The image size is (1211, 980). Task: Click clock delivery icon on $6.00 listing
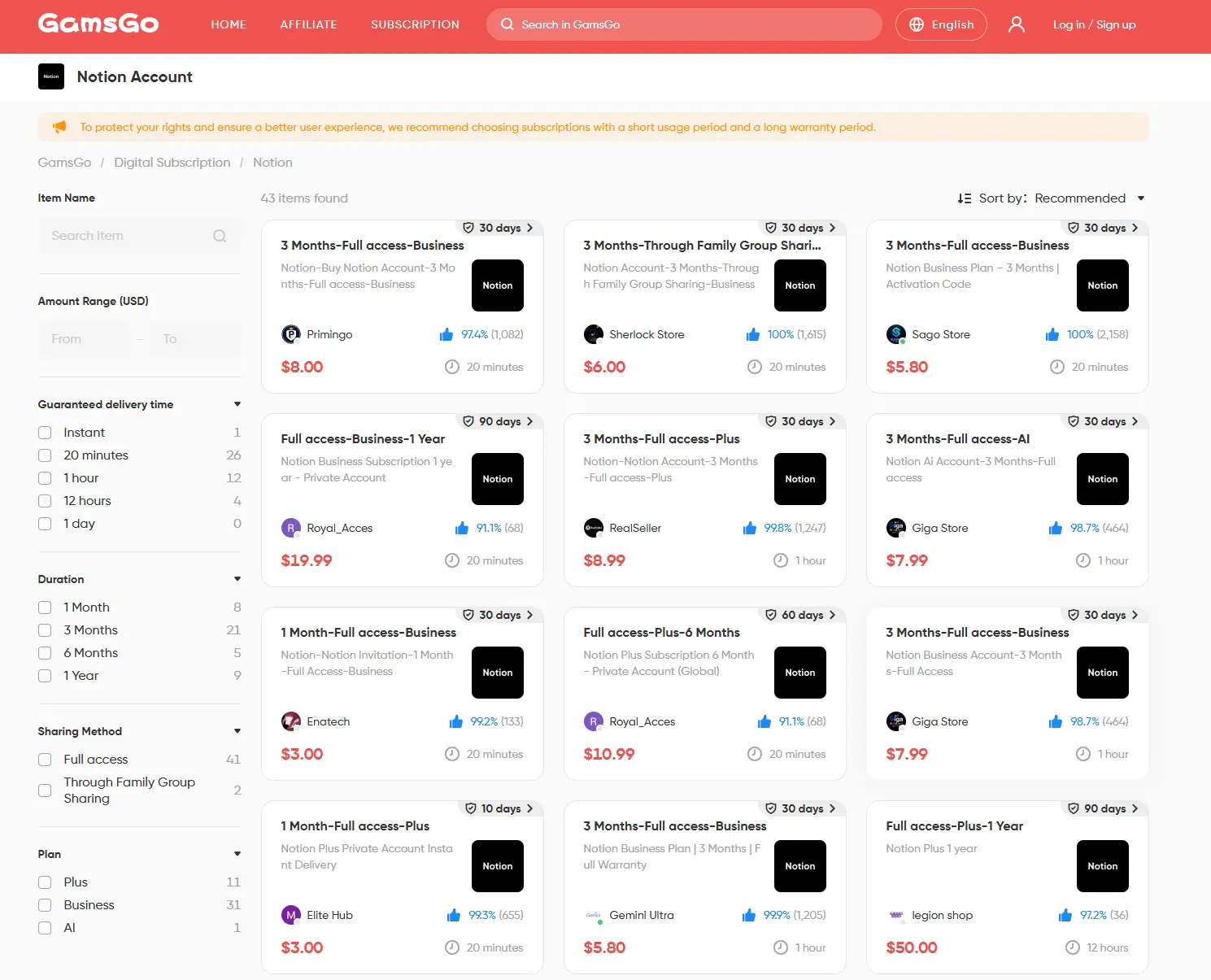(x=755, y=367)
